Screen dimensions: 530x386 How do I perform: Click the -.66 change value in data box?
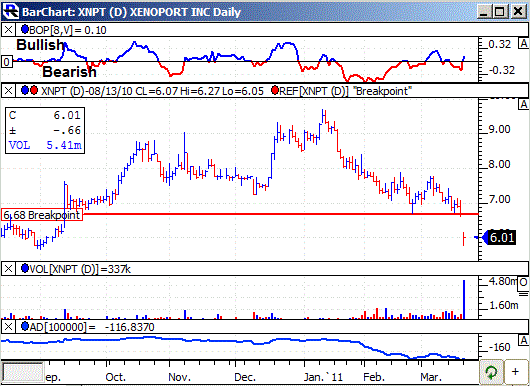tap(67, 130)
